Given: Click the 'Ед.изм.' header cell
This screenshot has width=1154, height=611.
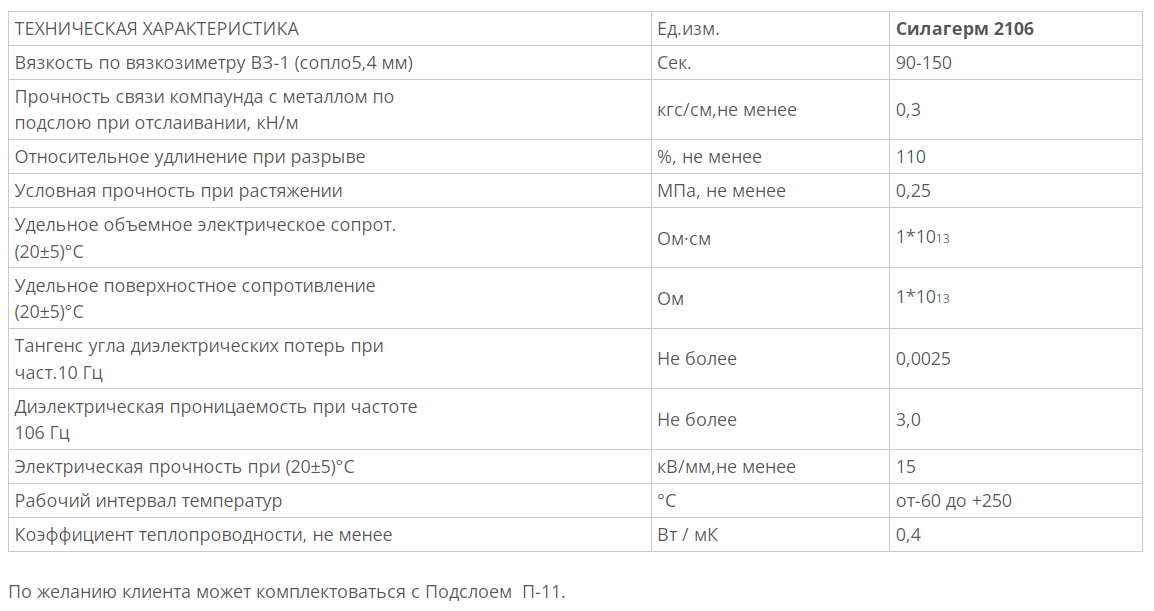Looking at the screenshot, I should (770, 29).
